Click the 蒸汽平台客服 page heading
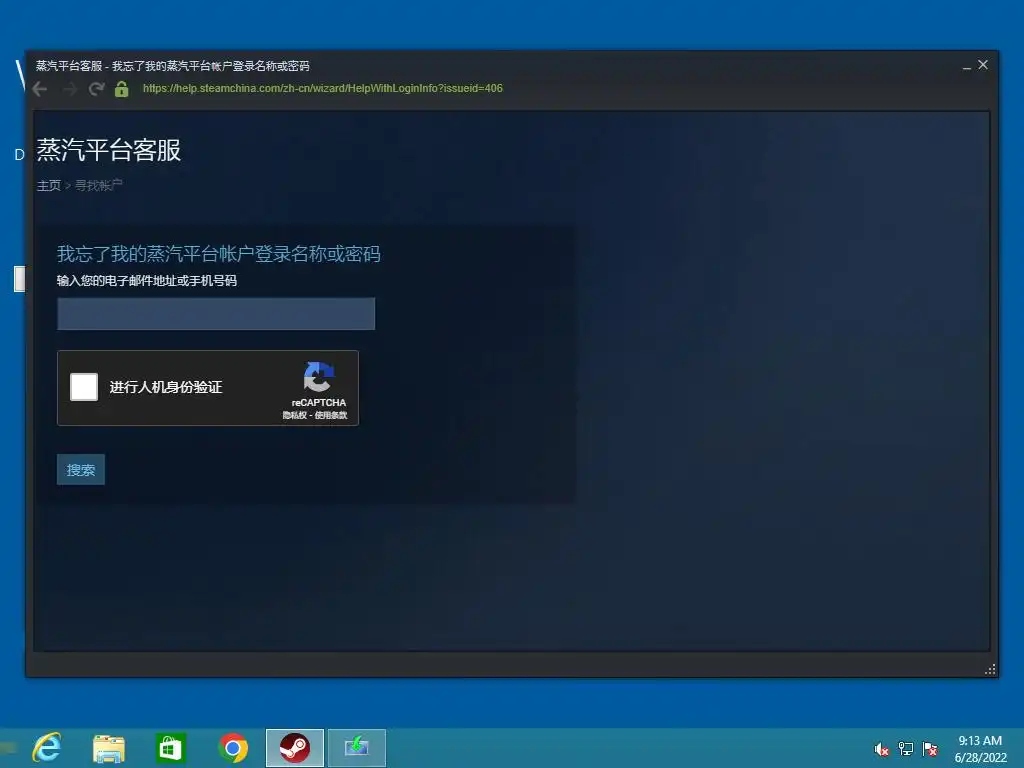The image size is (1024, 768). 108,150
